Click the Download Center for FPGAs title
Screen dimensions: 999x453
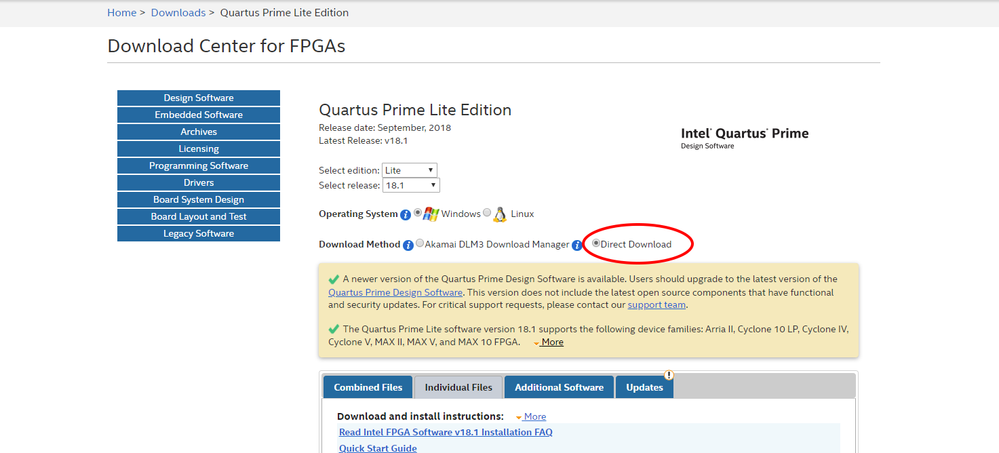(226, 46)
